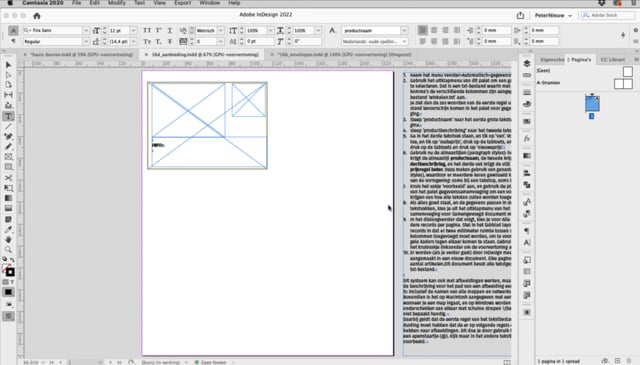Viewport: 640px width, 365px height.
Task: Select page 1 thumbnail in Pages panel
Action: click(592, 104)
